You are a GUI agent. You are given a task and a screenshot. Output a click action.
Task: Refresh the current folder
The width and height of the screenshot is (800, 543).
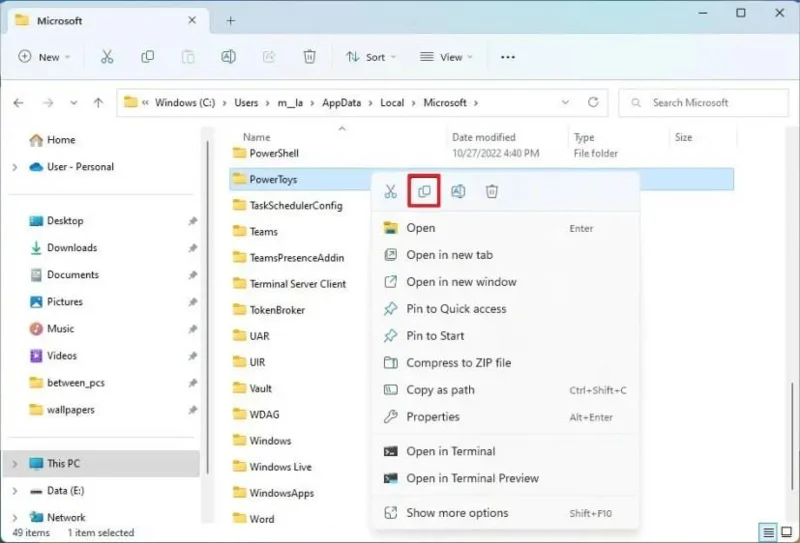(593, 102)
